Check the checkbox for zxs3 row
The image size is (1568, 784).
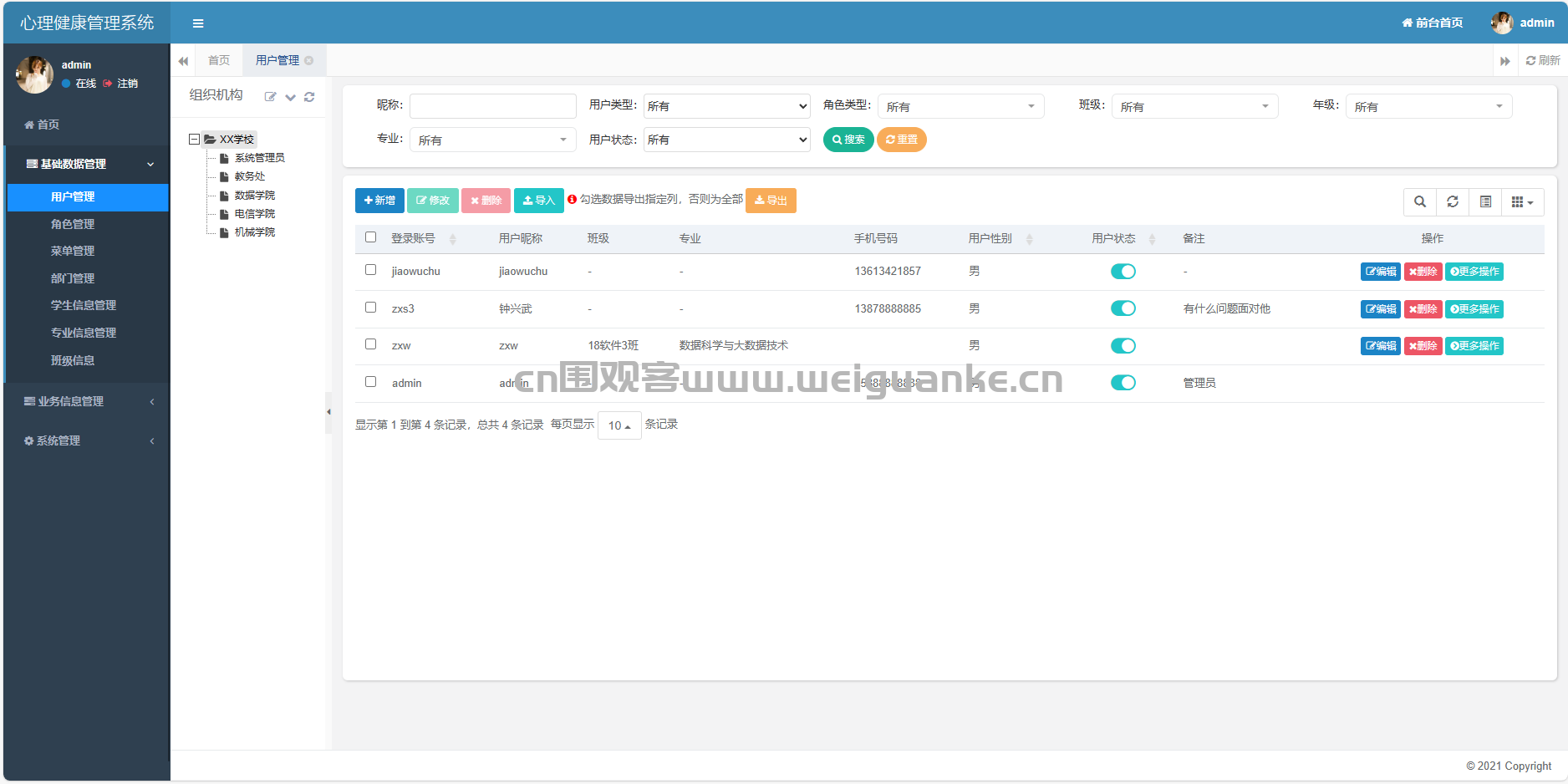371,308
